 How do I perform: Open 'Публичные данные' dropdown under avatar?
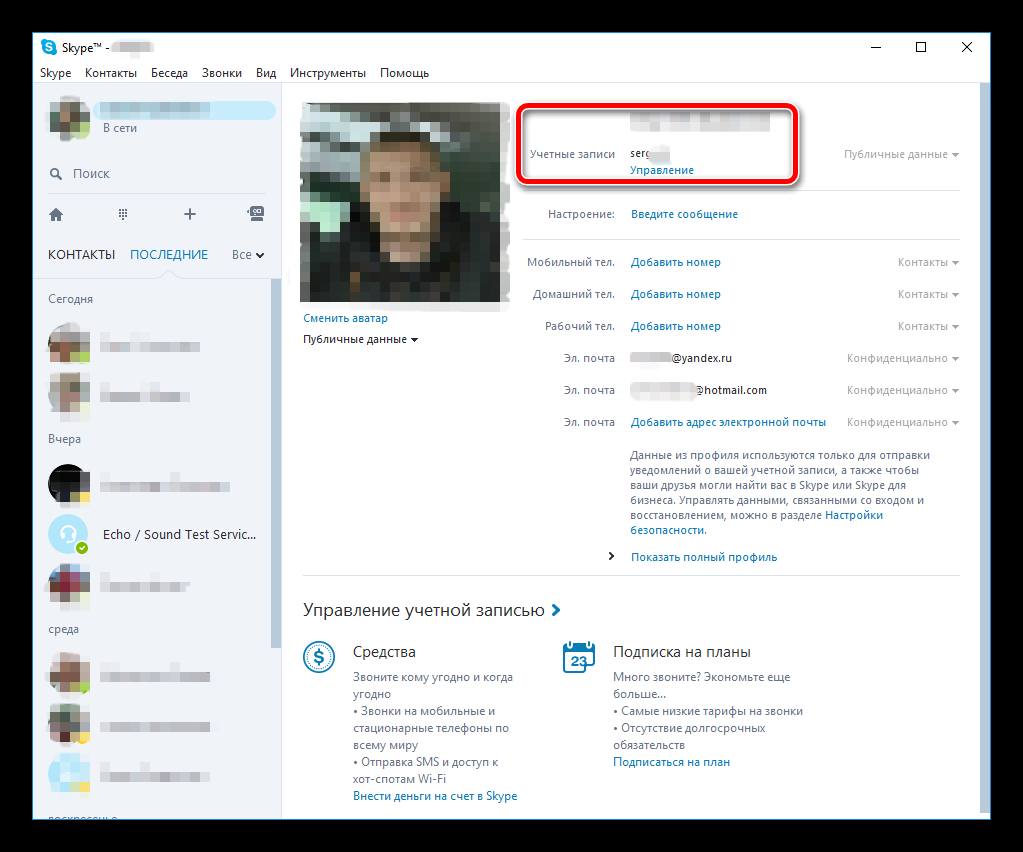click(x=360, y=339)
